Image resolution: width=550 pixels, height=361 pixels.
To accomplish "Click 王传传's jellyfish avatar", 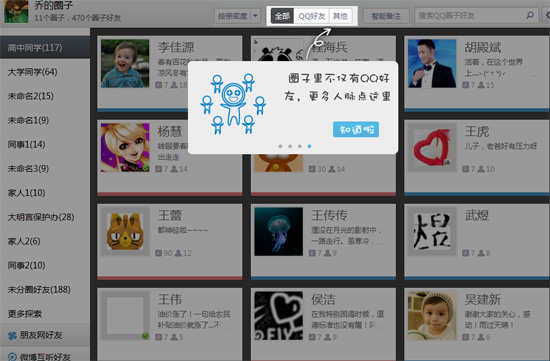I will coord(279,232).
